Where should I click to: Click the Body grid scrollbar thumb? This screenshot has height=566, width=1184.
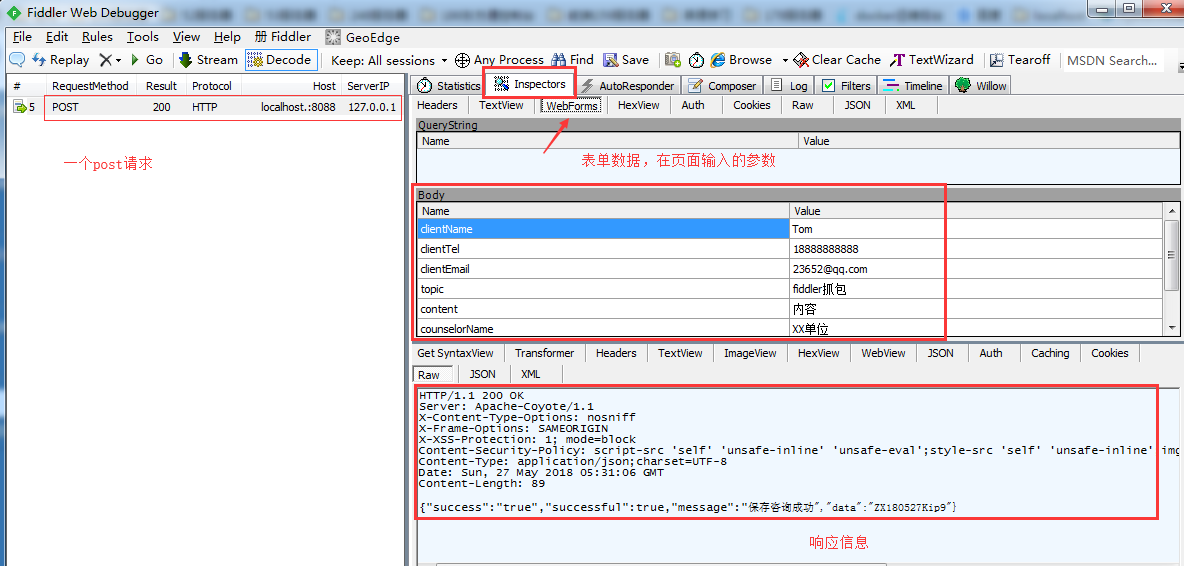tap(1172, 254)
